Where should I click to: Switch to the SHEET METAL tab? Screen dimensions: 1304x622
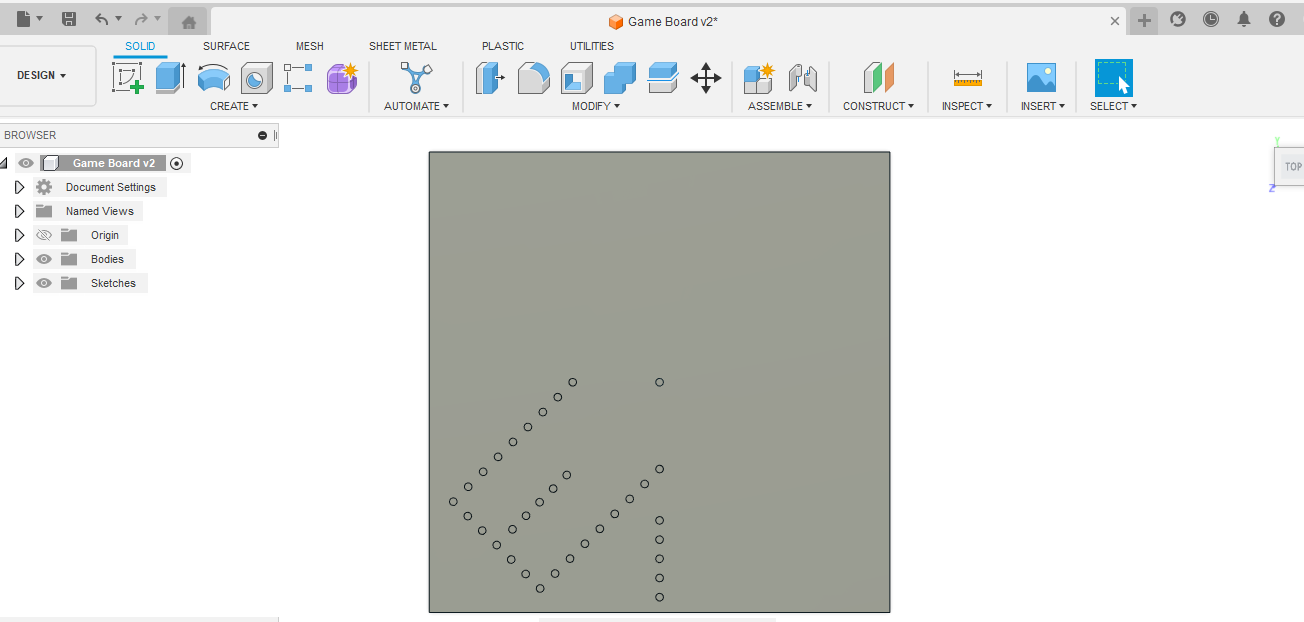403,46
